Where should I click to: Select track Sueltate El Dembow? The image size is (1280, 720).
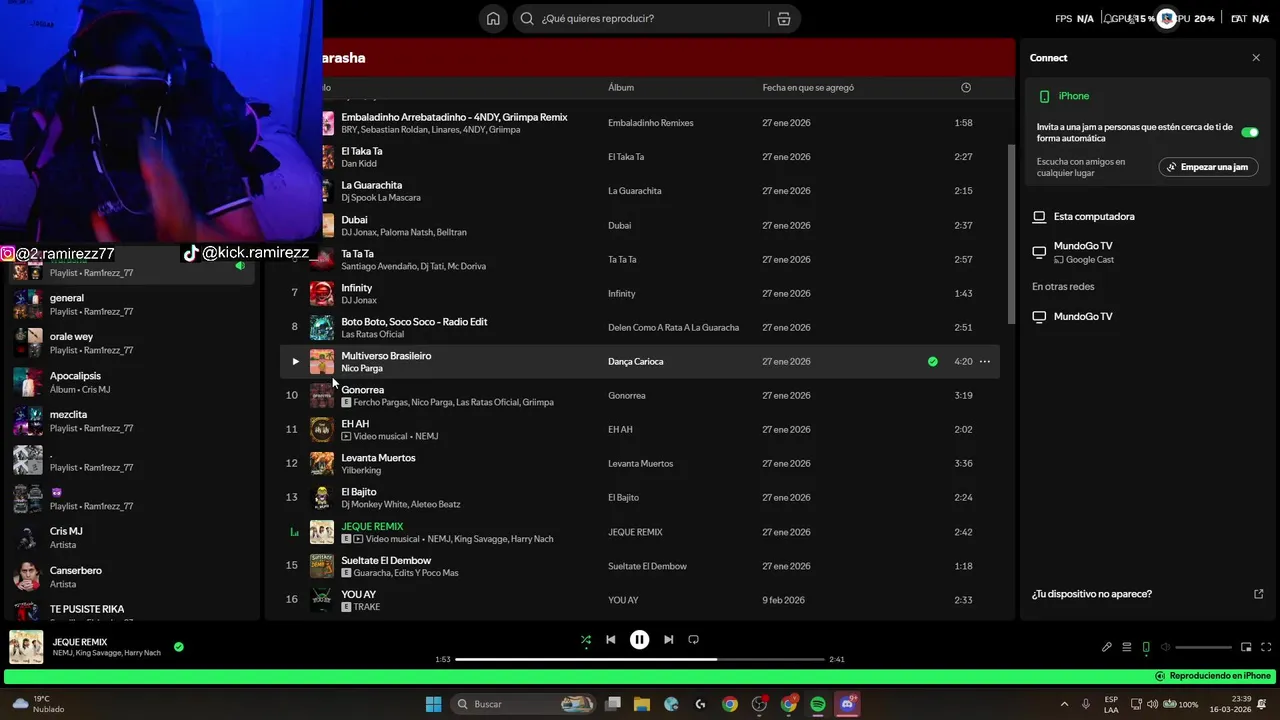click(640, 566)
